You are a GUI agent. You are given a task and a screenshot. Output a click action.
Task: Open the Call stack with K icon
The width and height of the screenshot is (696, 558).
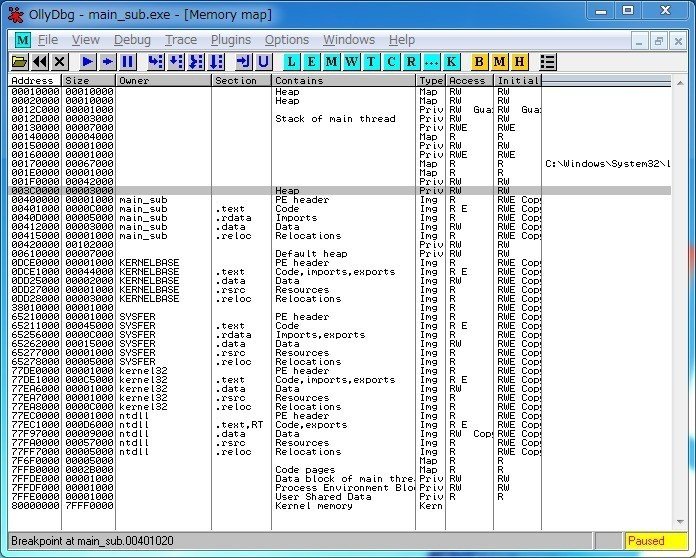coord(451,62)
